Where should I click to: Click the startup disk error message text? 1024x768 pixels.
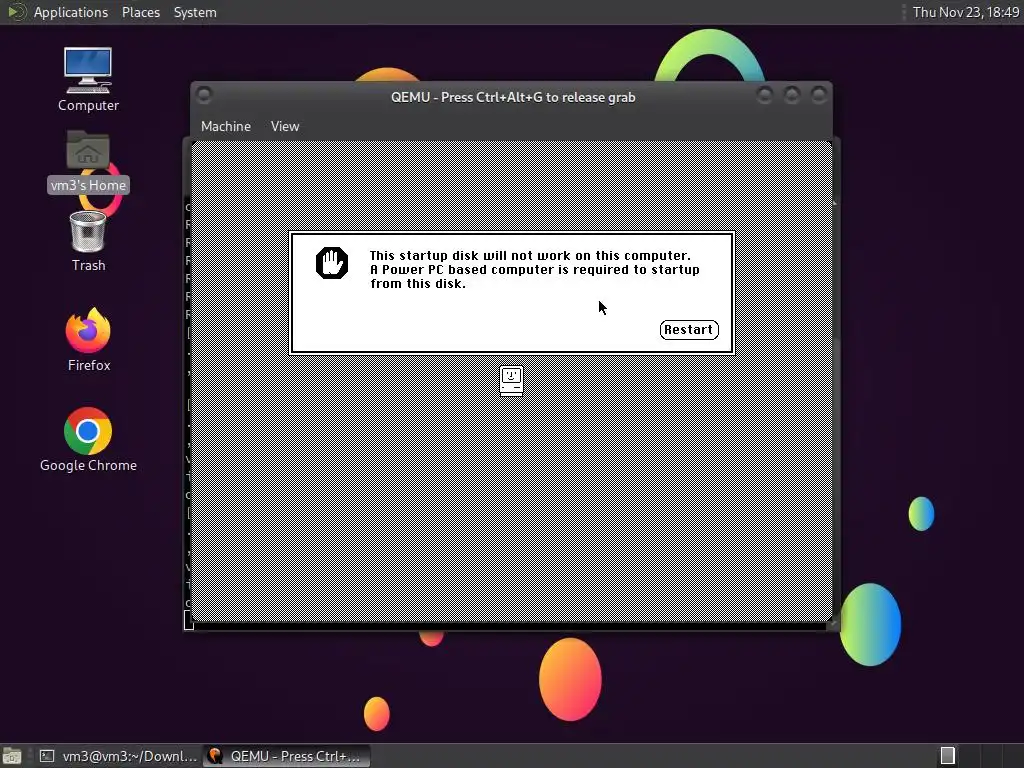pyautogui.click(x=534, y=270)
